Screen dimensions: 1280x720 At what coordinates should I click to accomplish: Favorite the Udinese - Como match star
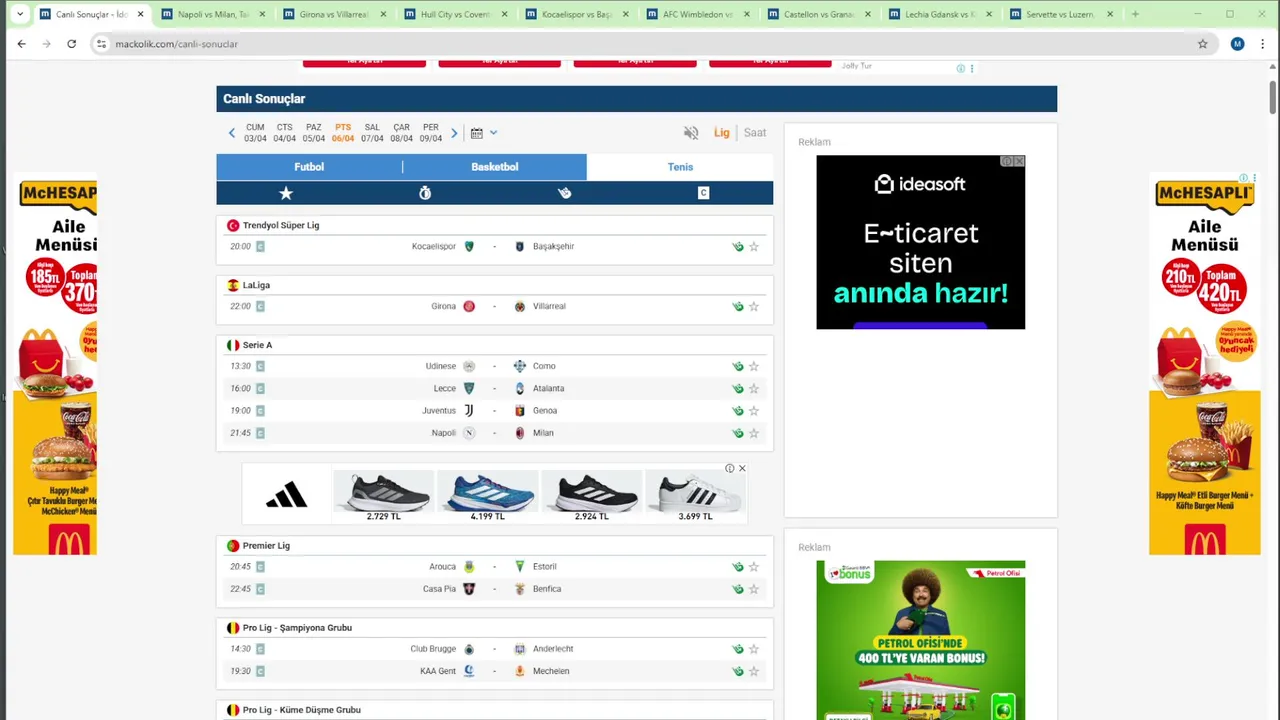click(754, 367)
